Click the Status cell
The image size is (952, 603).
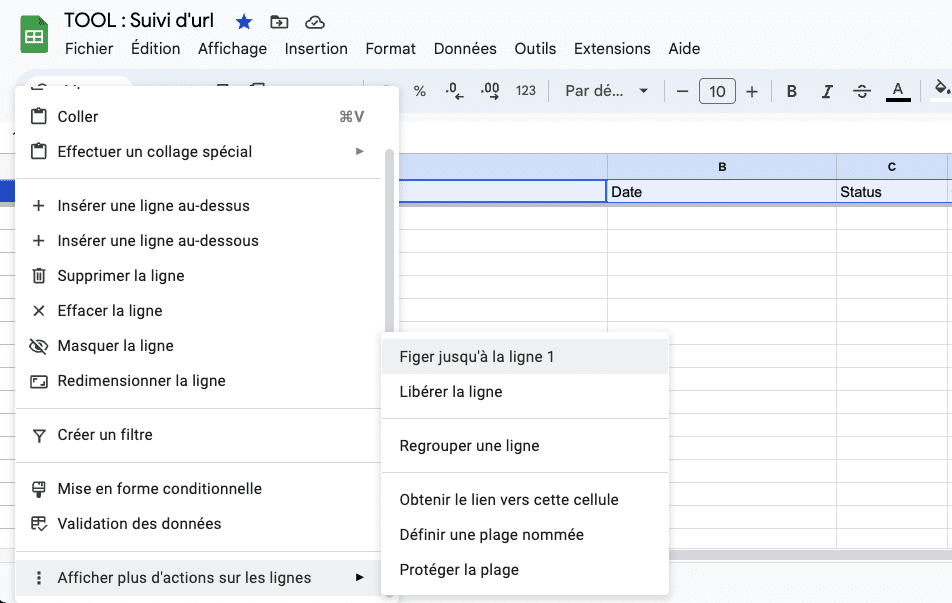point(891,192)
